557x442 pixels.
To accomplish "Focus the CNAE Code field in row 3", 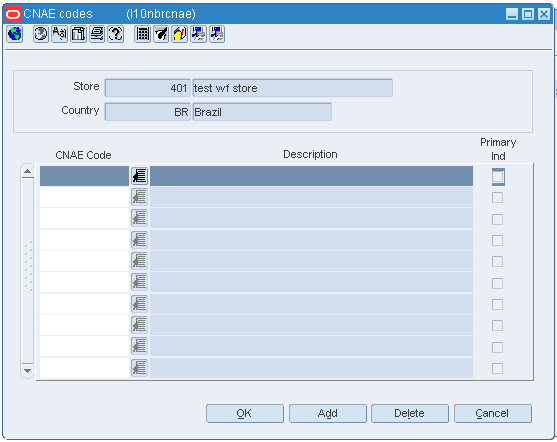I will coord(84,218).
